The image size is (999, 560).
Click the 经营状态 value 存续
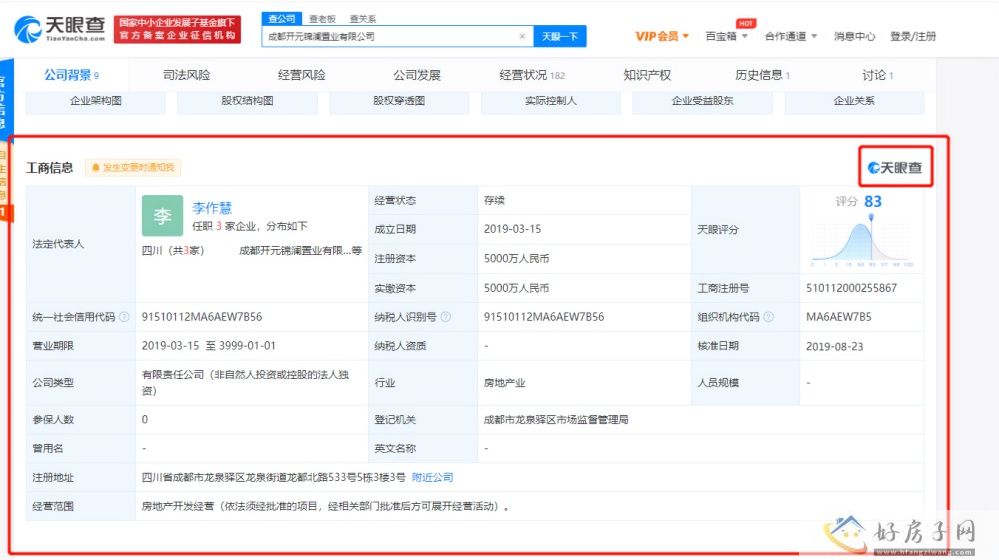[494, 200]
